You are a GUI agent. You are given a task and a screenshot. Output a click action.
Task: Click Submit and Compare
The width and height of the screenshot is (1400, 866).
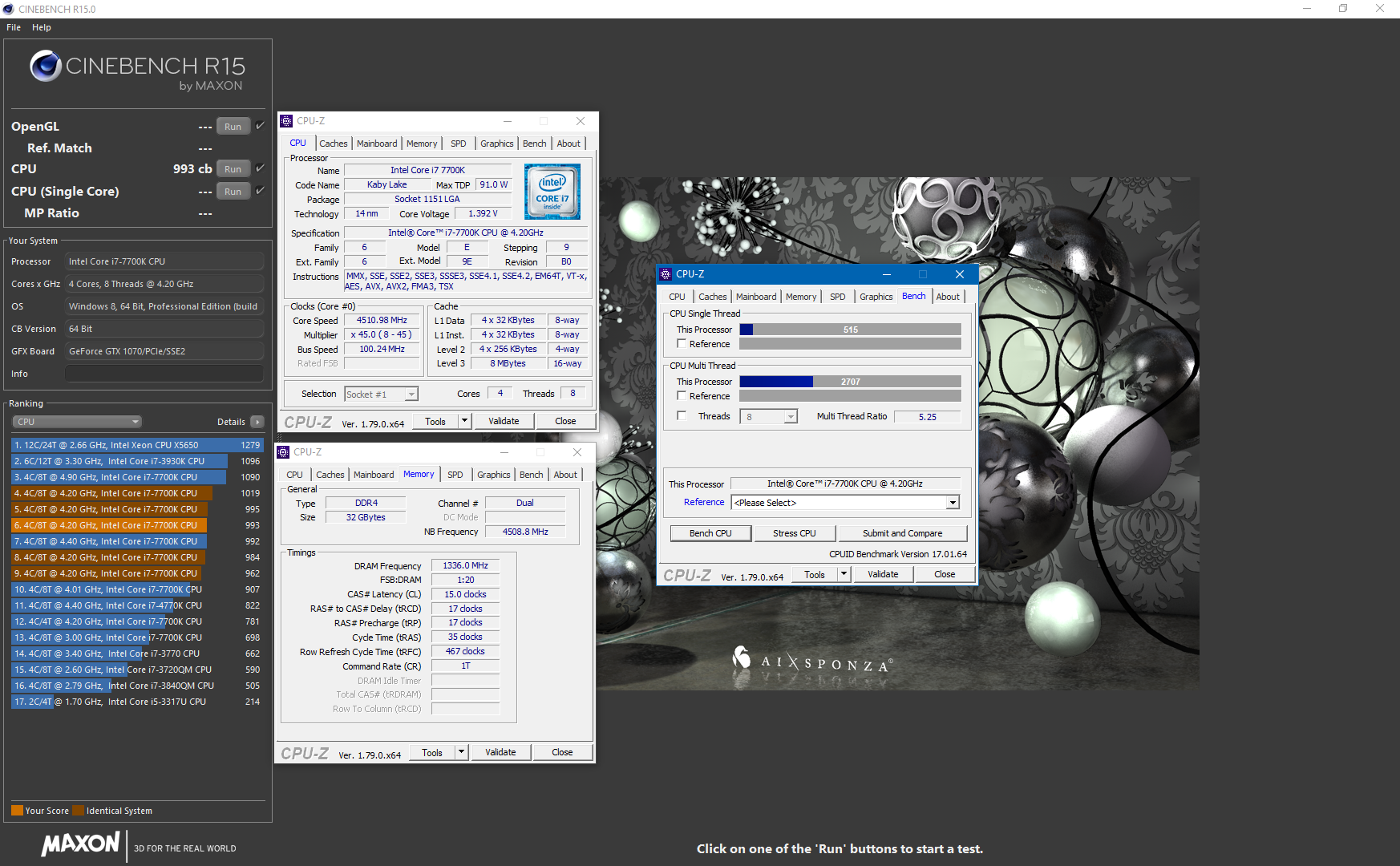903,533
